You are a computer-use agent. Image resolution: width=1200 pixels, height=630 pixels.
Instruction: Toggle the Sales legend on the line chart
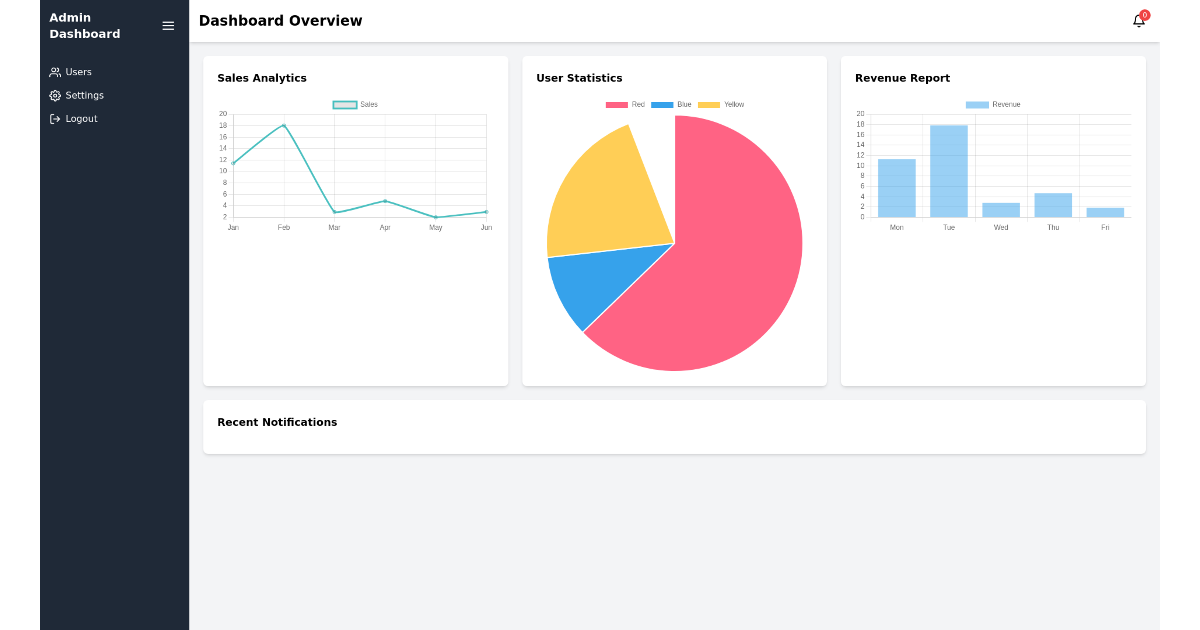click(351, 104)
